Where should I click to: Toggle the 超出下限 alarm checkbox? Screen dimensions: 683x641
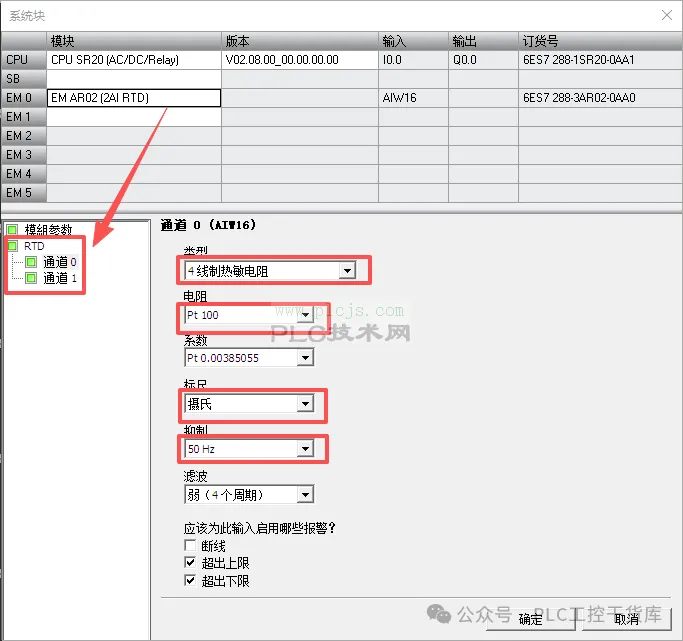tap(190, 580)
